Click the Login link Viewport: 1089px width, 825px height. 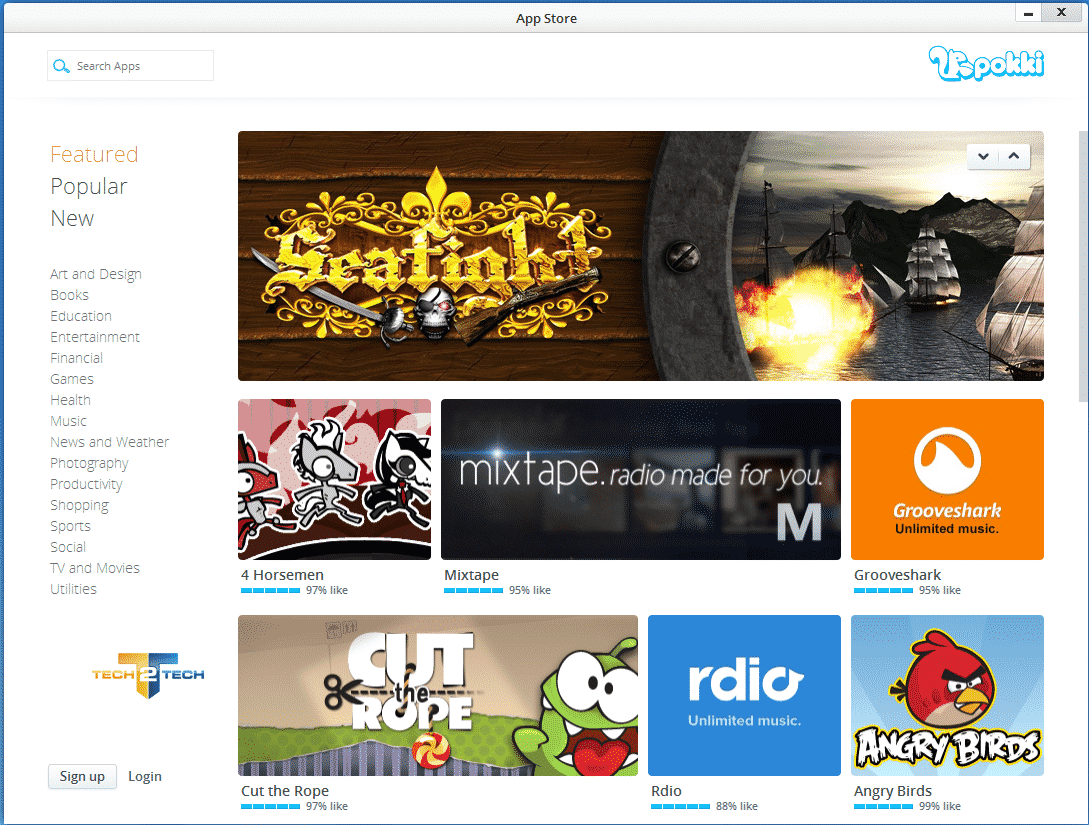(x=144, y=776)
